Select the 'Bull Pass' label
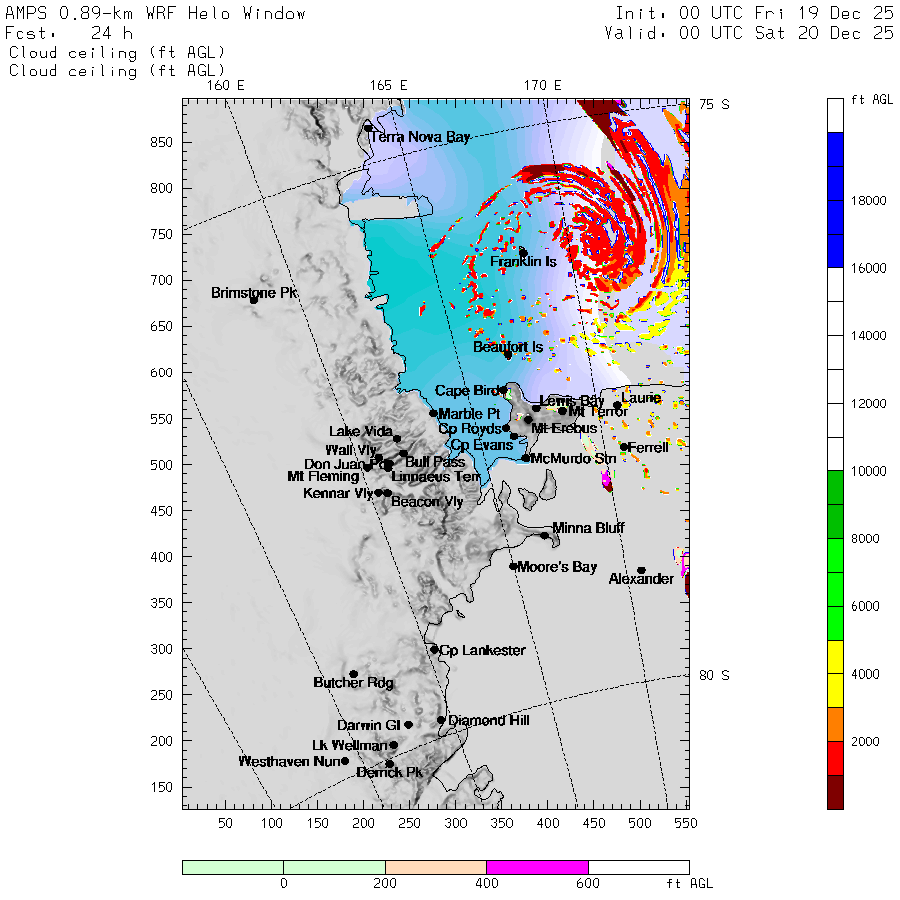900x900 pixels. [435, 462]
